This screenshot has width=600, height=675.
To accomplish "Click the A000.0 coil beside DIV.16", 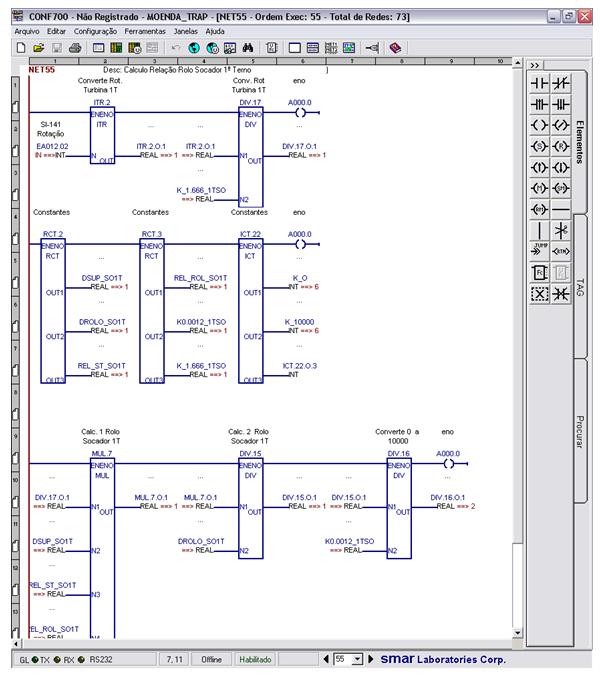I will 448,463.
